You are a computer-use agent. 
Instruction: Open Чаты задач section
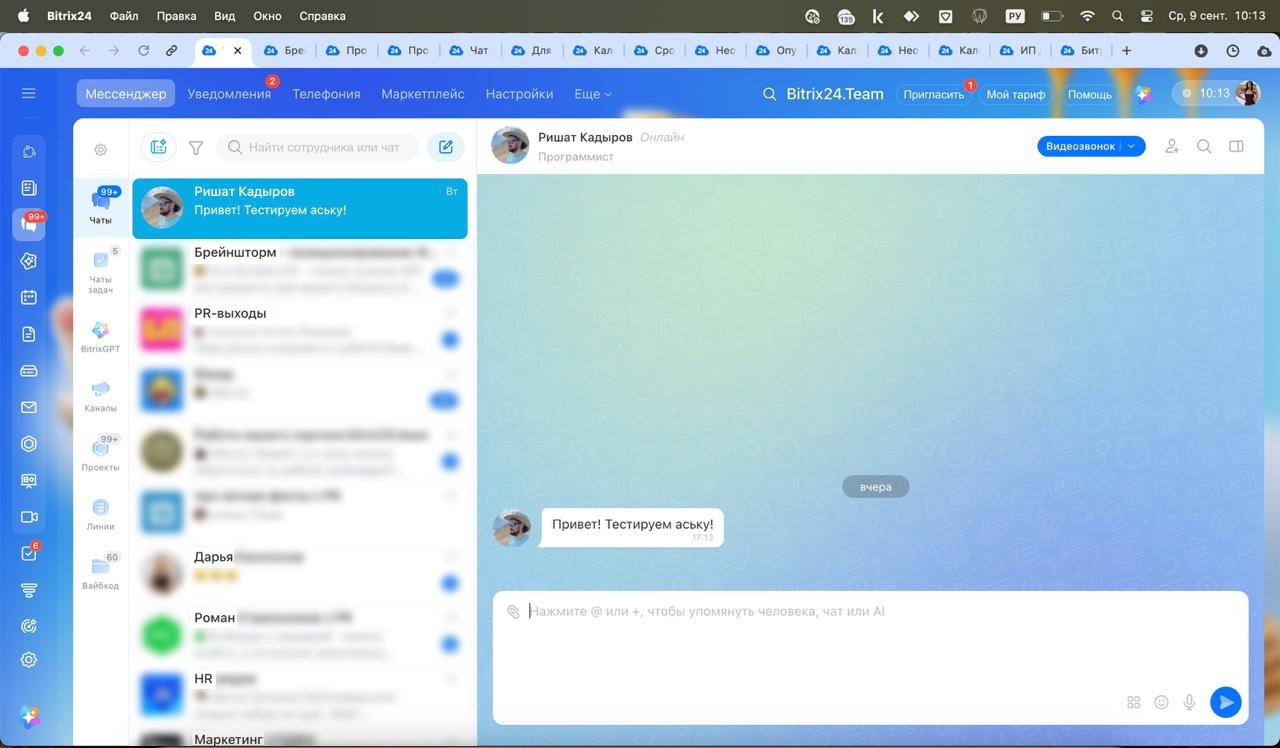100,270
